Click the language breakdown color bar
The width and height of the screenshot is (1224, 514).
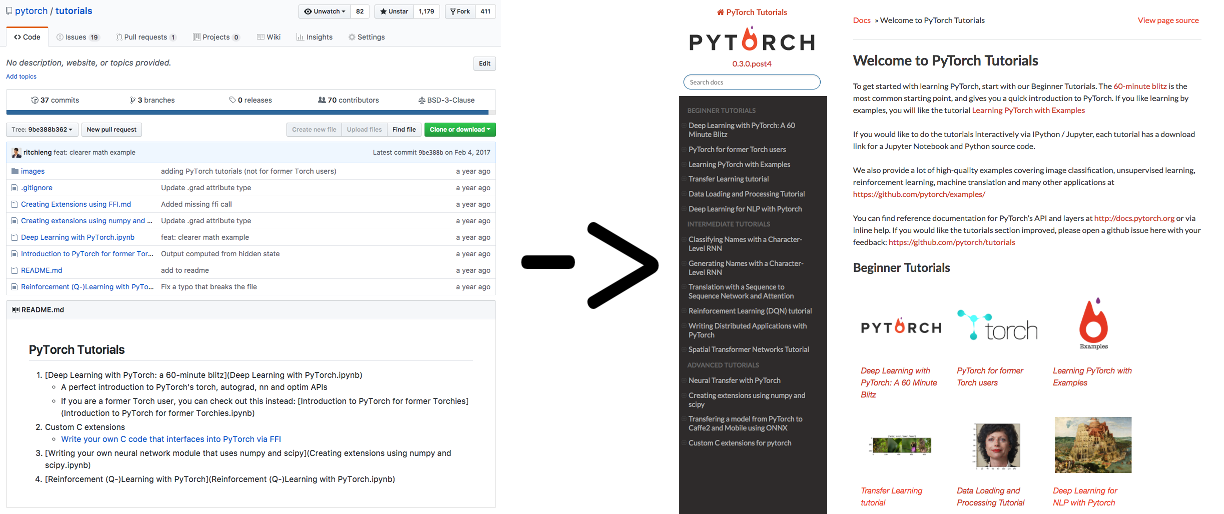[250, 113]
